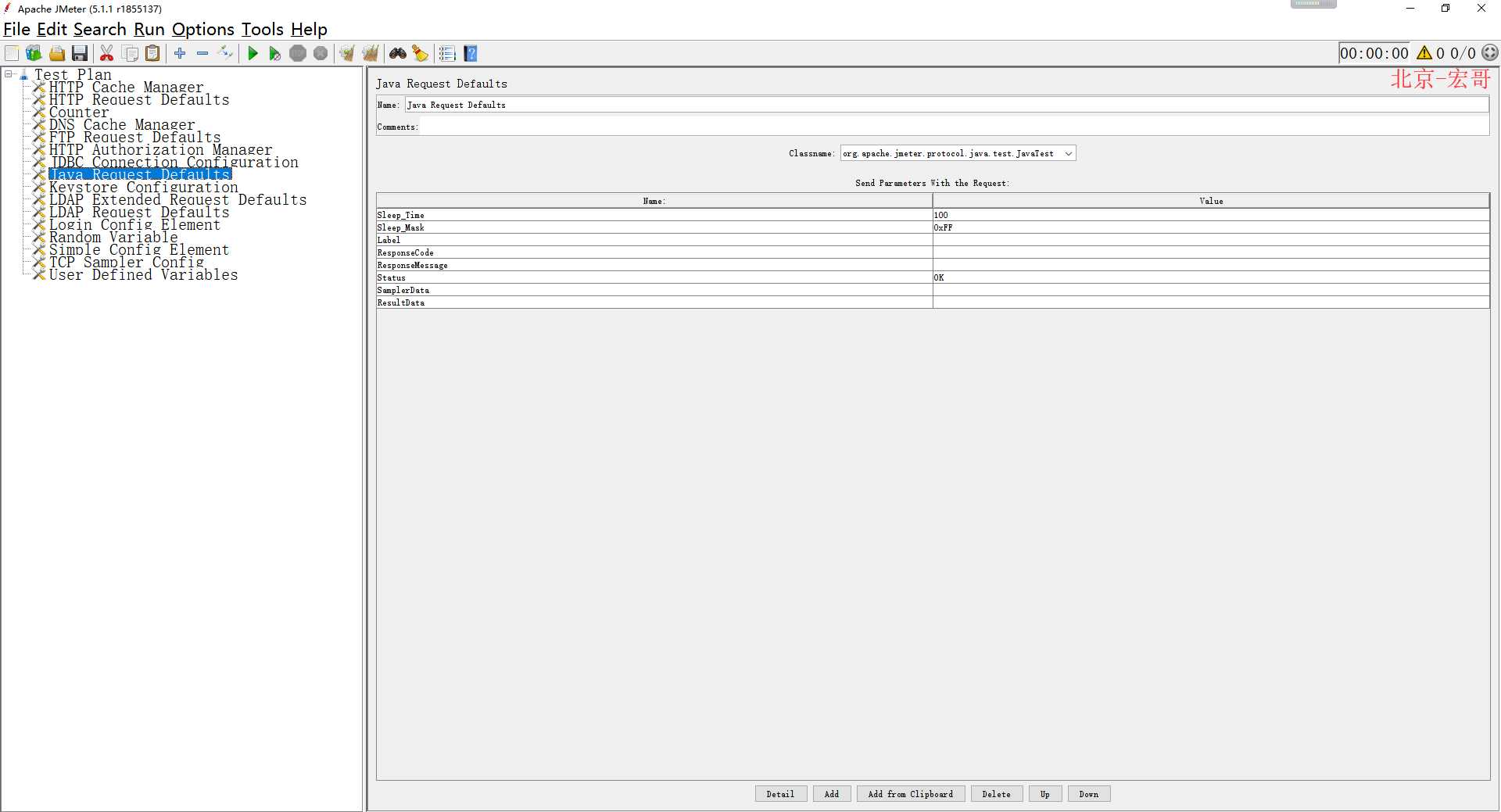1501x812 pixels.
Task: Start the test with green play icon
Action: click(253, 53)
